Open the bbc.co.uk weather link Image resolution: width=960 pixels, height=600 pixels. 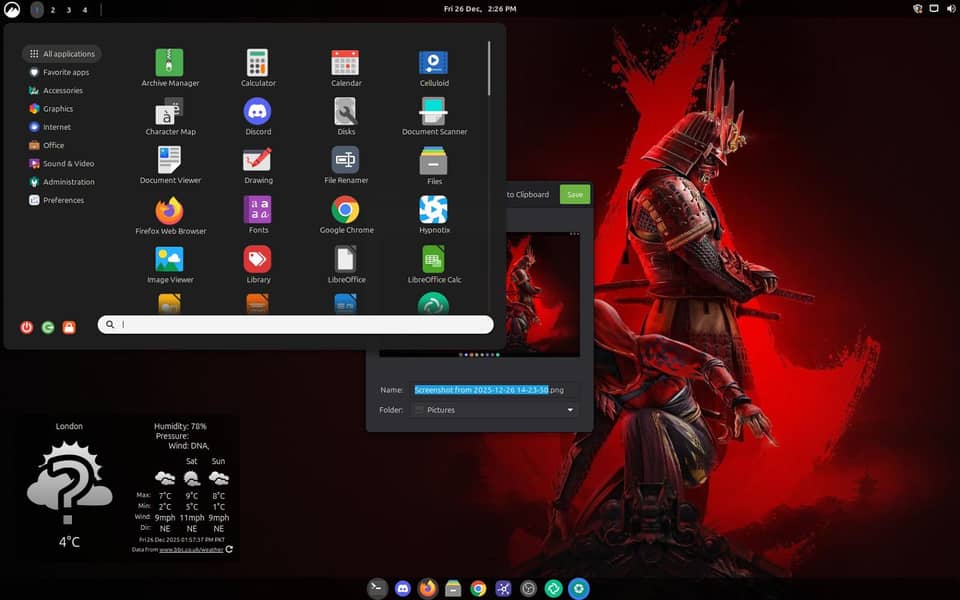coord(190,549)
